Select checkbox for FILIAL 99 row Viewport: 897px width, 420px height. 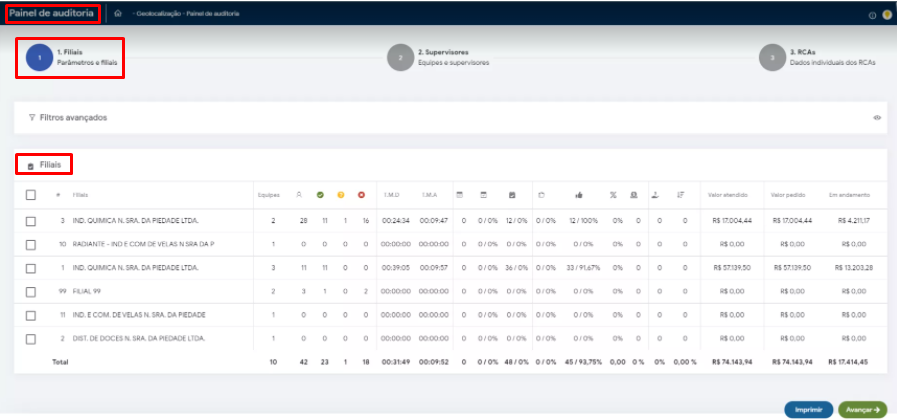click(31, 291)
